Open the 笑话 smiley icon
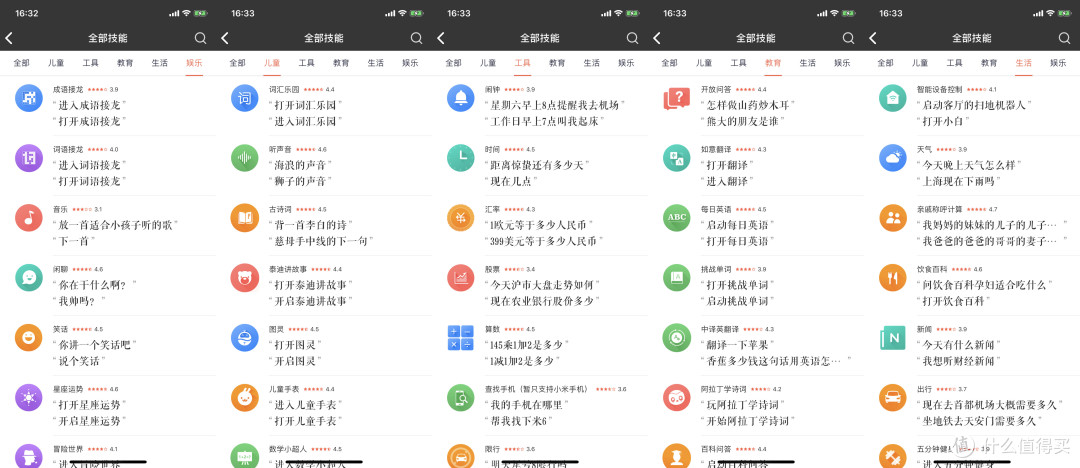 [x=29, y=337]
